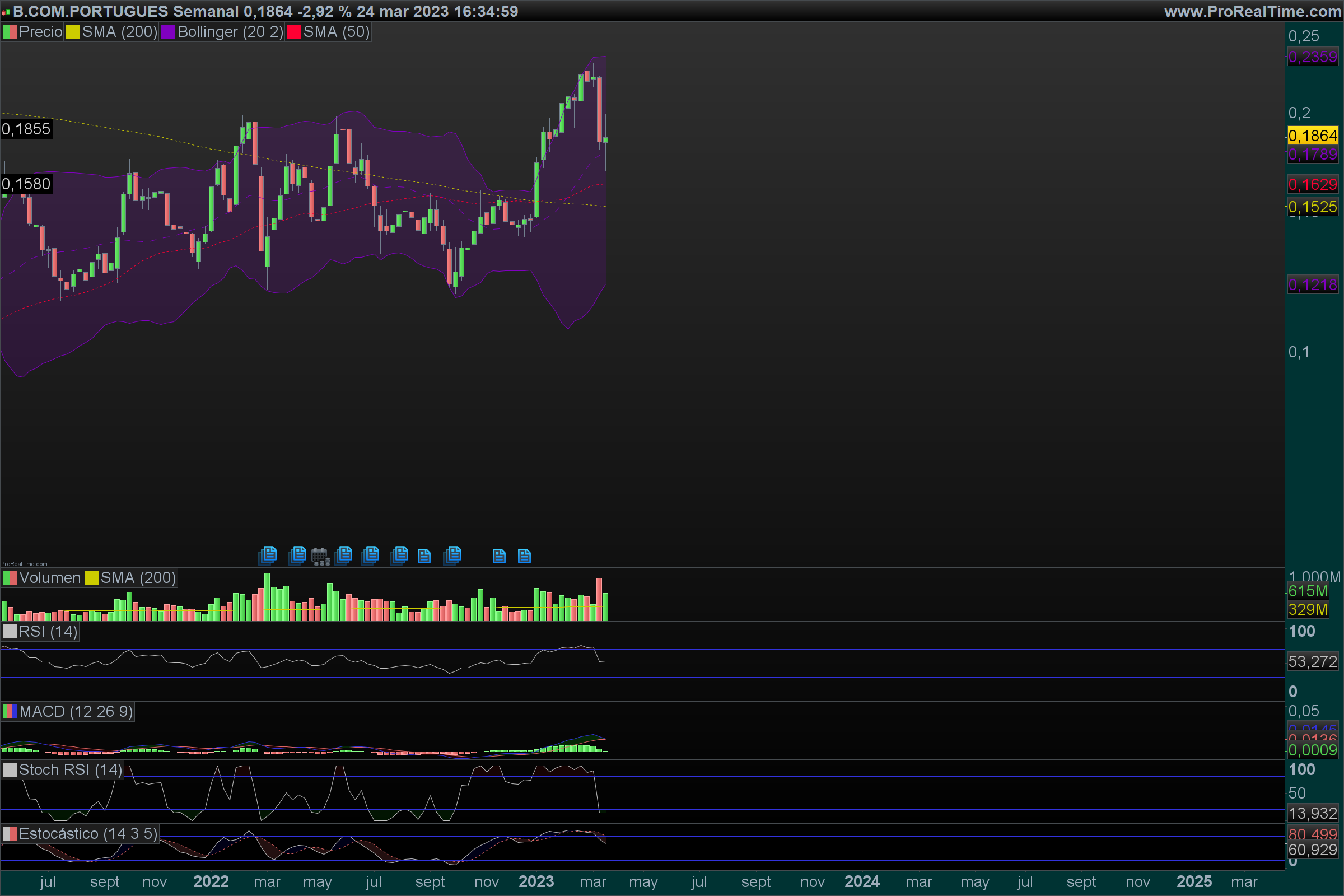Screen dimensions: 1344x896
Task: Click the Volumen legend icon
Action: (9, 578)
